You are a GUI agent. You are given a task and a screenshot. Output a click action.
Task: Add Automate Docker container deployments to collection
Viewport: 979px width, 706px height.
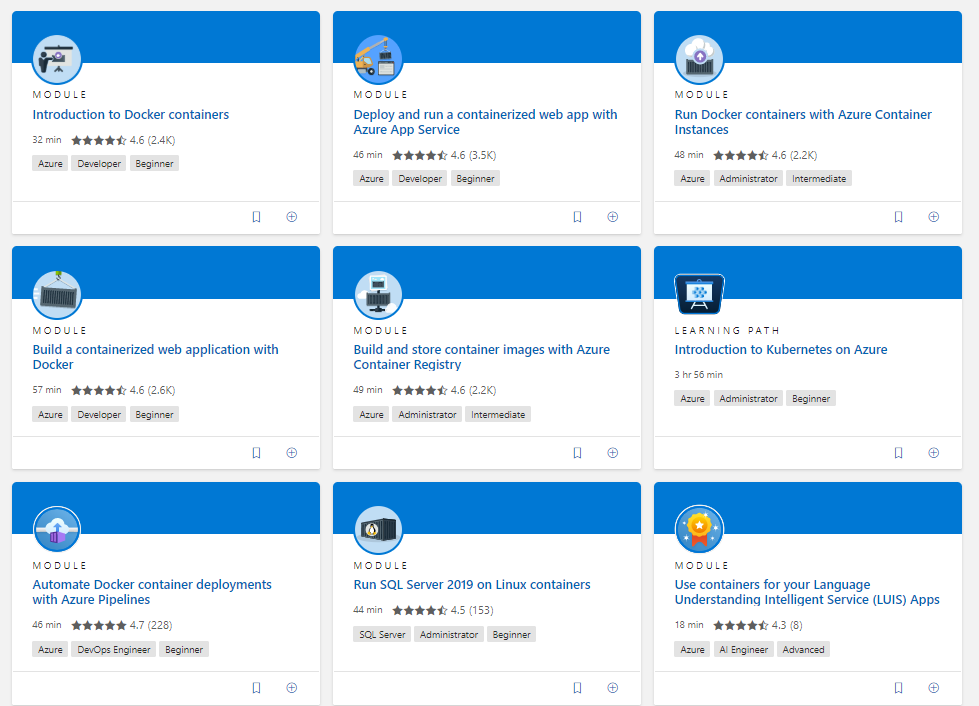point(292,687)
